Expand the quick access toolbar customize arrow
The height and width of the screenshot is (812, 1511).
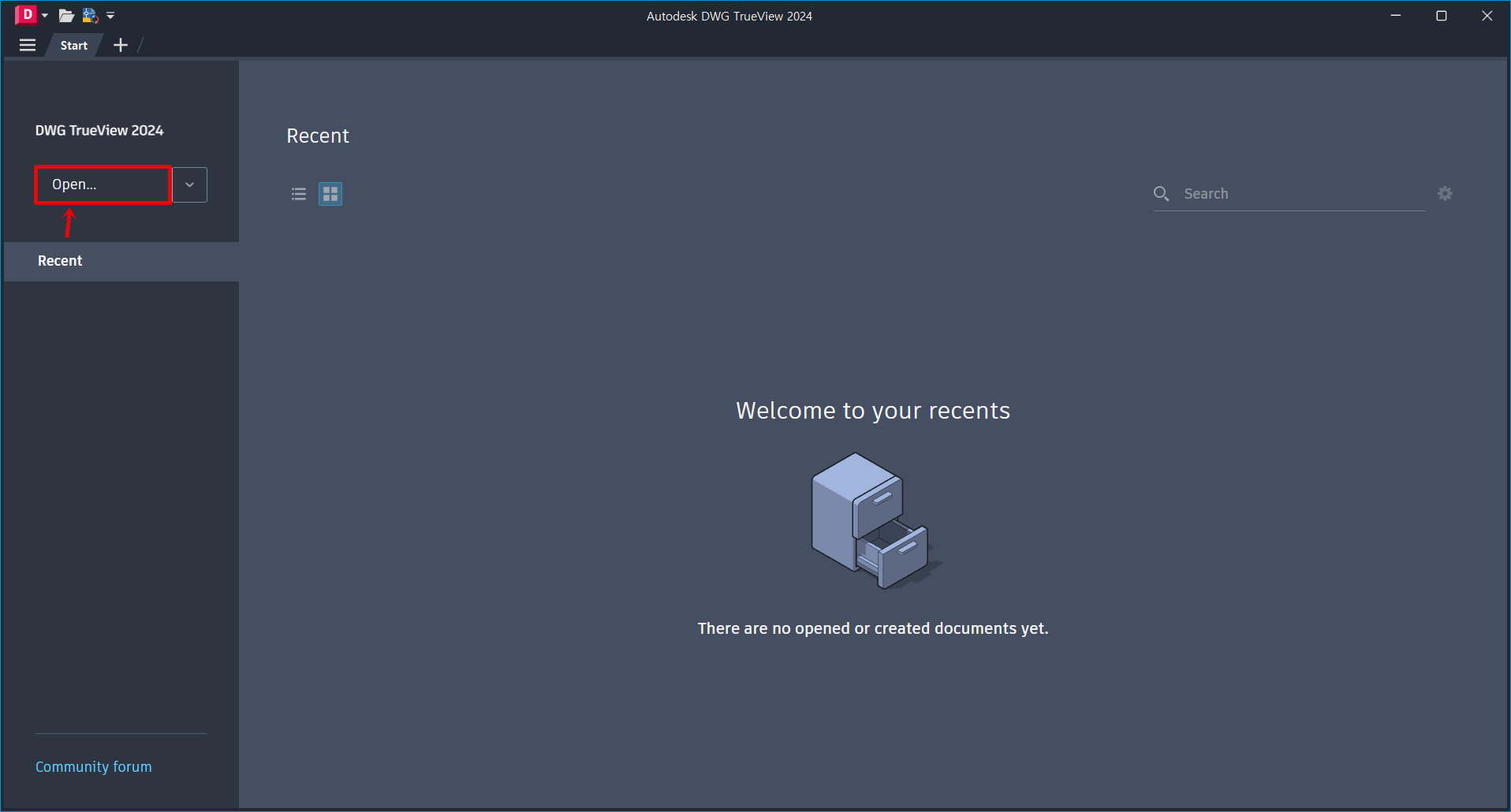coord(110,16)
